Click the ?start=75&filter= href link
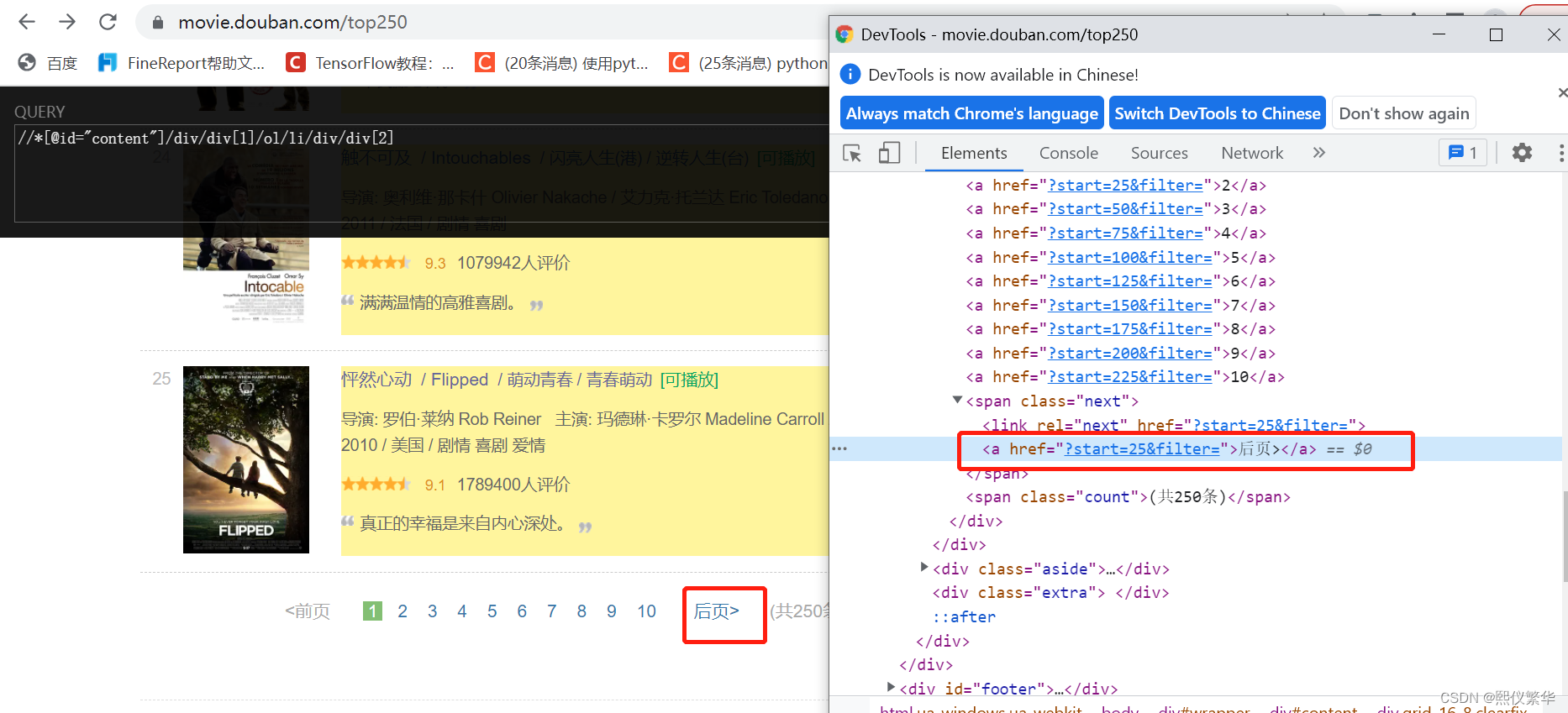Viewport: 1568px width, 713px height. tap(1125, 233)
